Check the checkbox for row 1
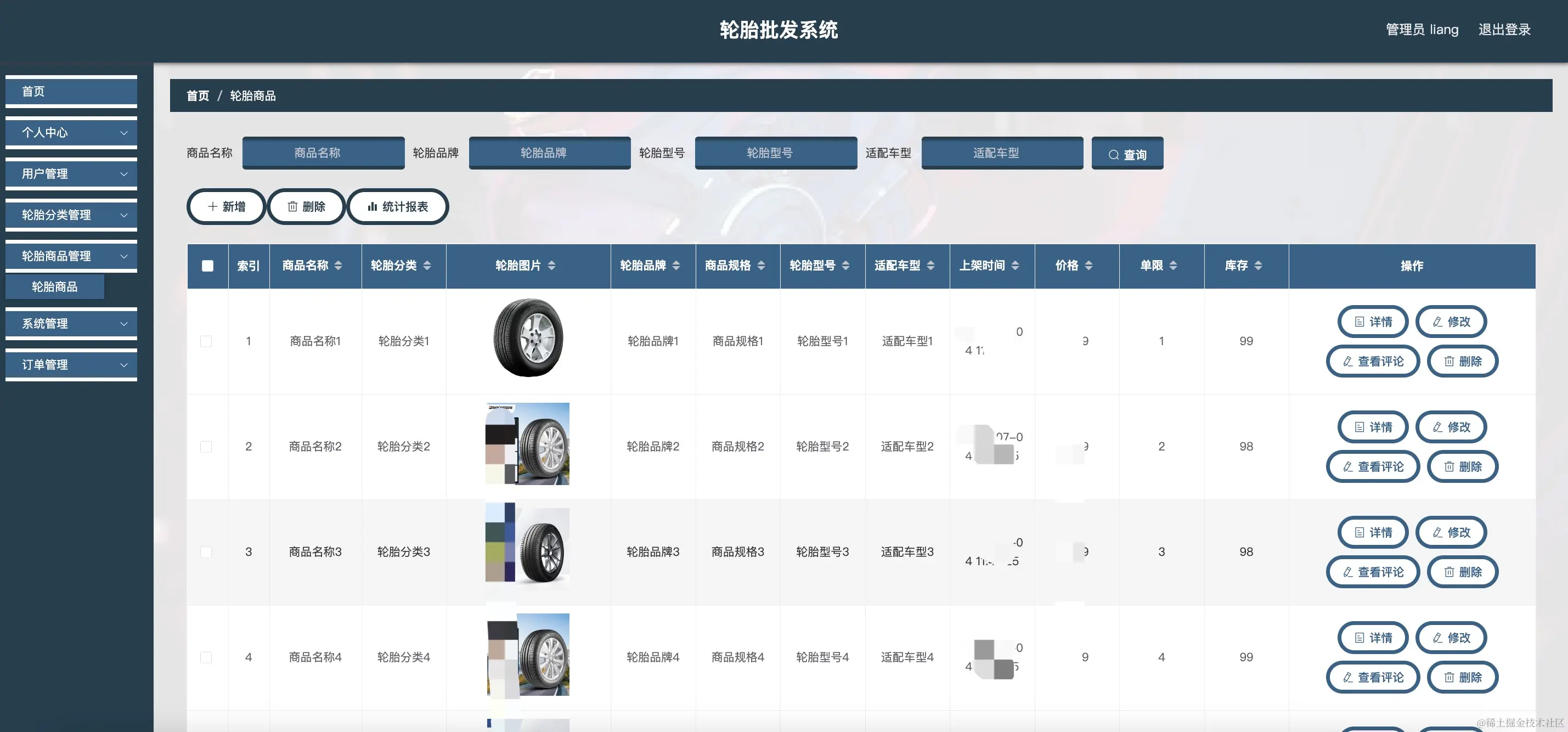The image size is (1568, 732). (x=206, y=341)
